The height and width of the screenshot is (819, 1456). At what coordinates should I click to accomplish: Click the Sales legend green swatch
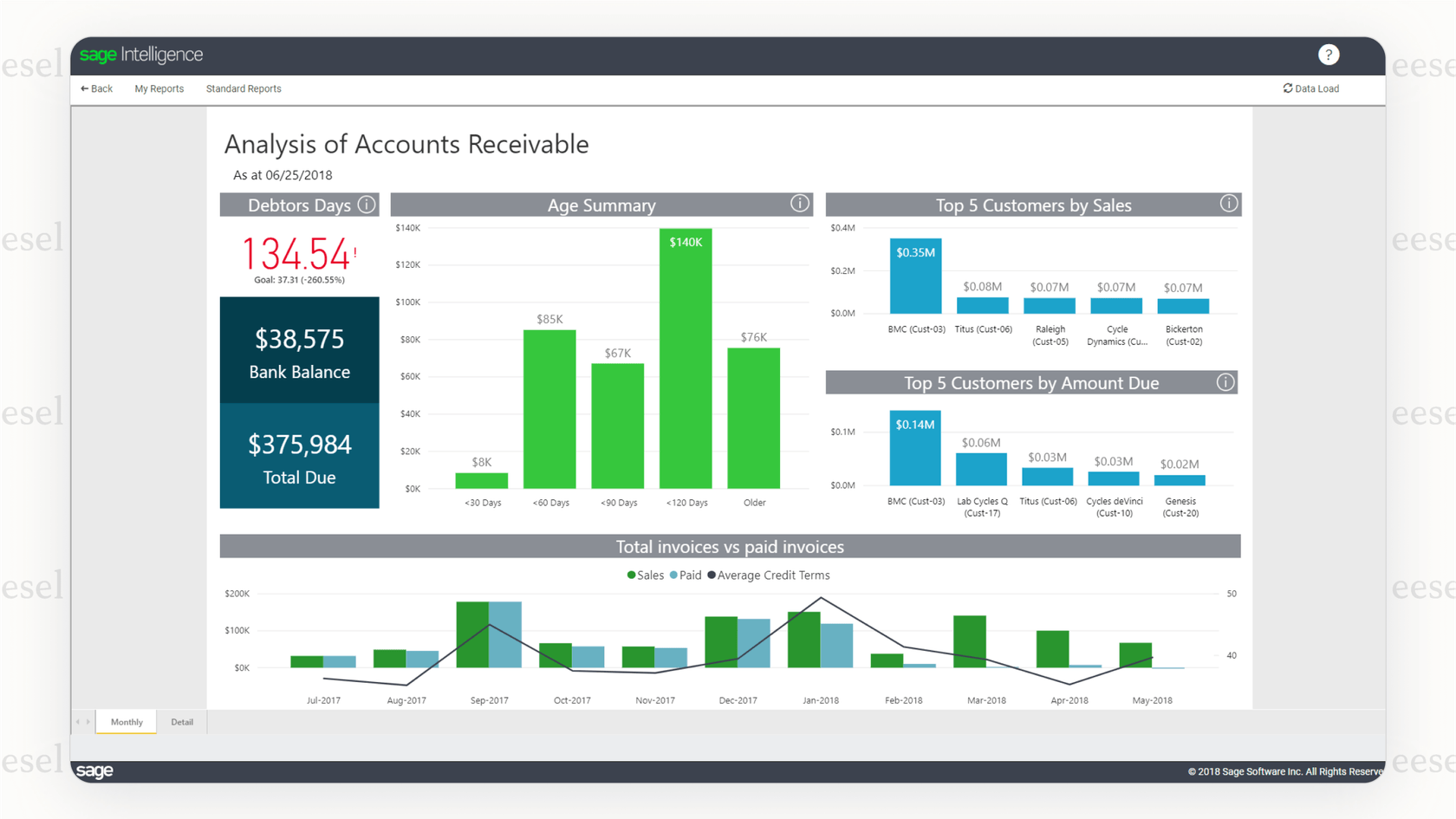coord(632,575)
